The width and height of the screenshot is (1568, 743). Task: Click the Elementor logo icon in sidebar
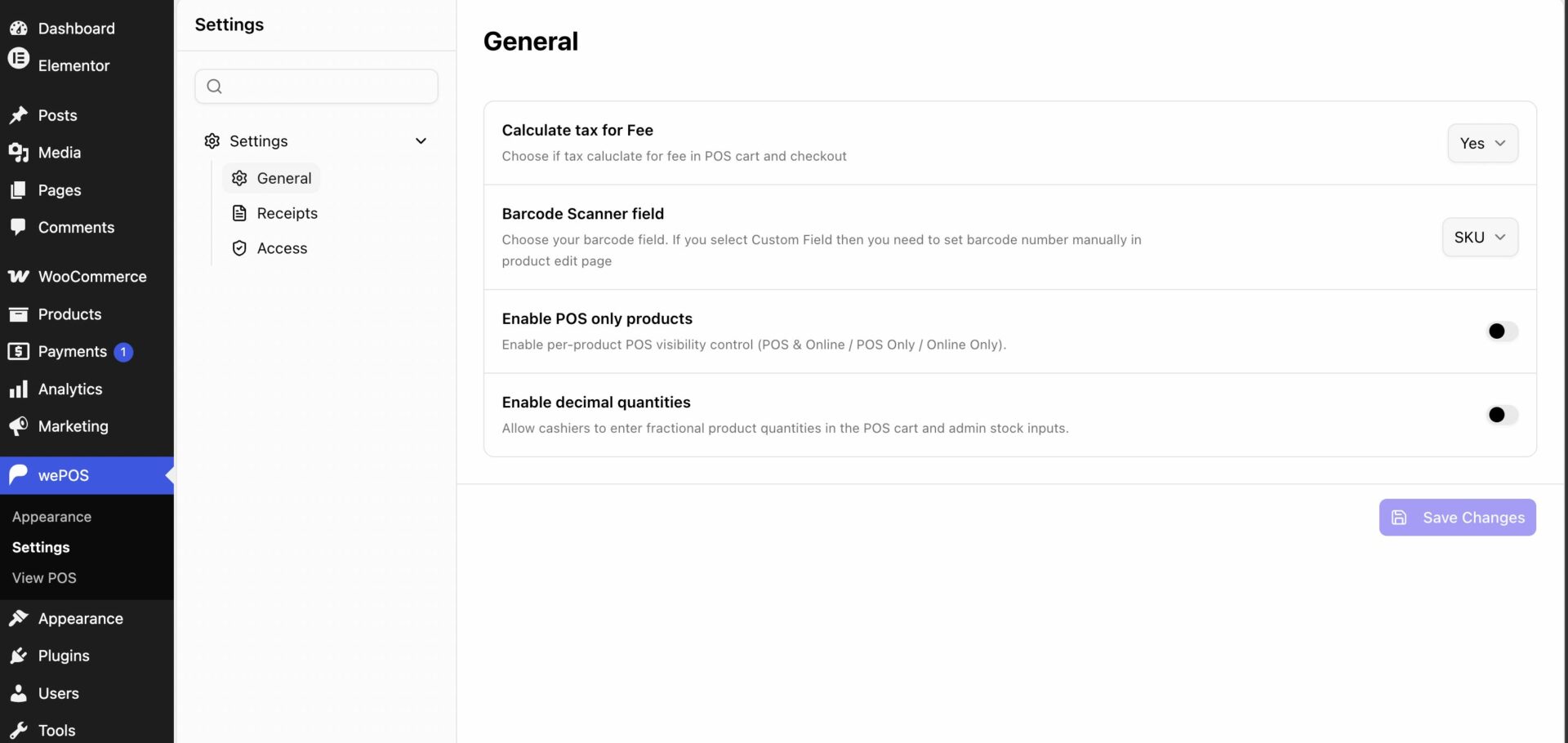tap(18, 60)
